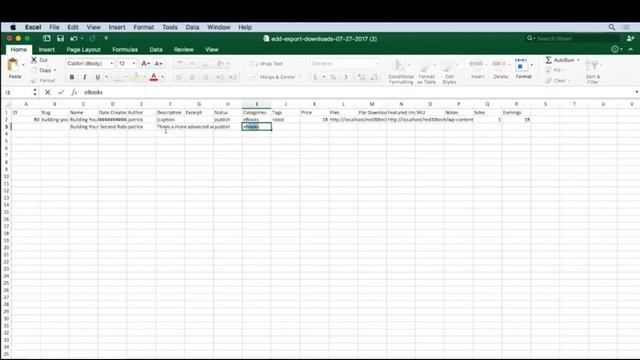Screen dimensions: 640x360
Task: Open the font name Calibri (Body) dropdown
Action: click(x=111, y=64)
